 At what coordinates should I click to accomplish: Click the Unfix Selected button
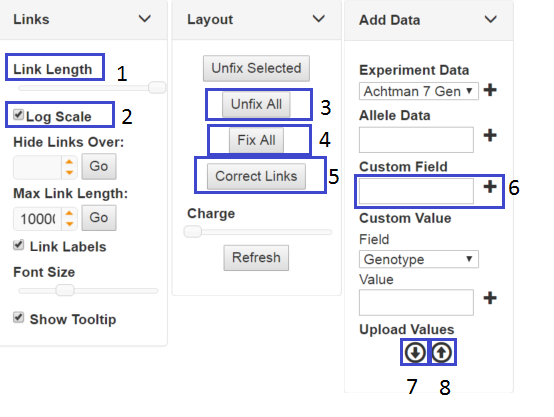(256, 68)
